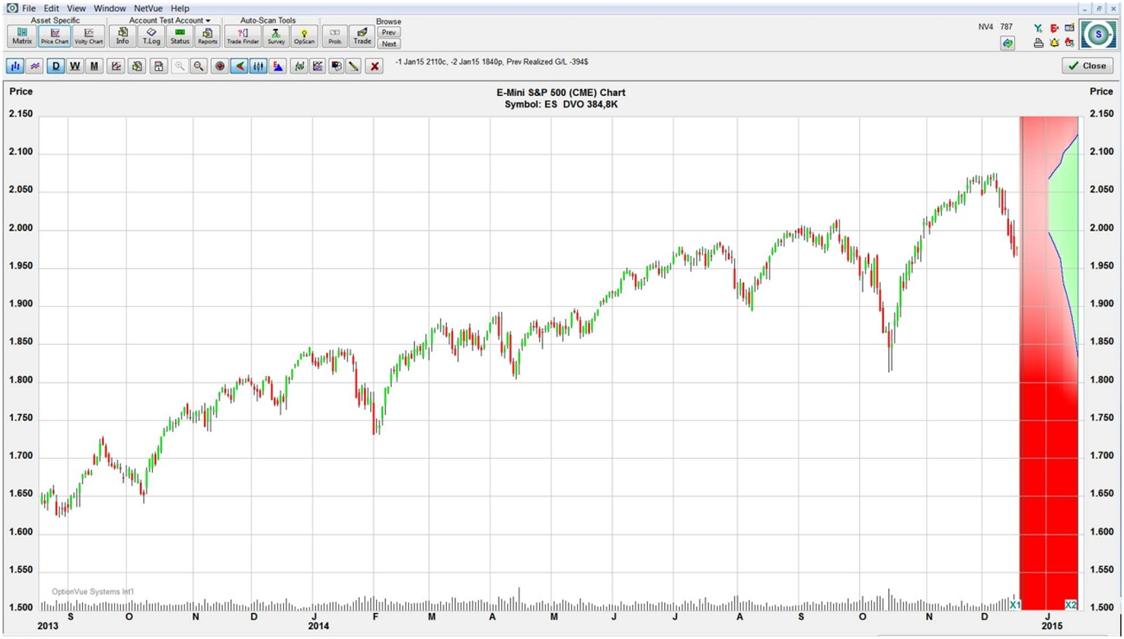Click the red X delete icon
Image resolution: width=1124 pixels, height=639 pixels.
(374, 66)
